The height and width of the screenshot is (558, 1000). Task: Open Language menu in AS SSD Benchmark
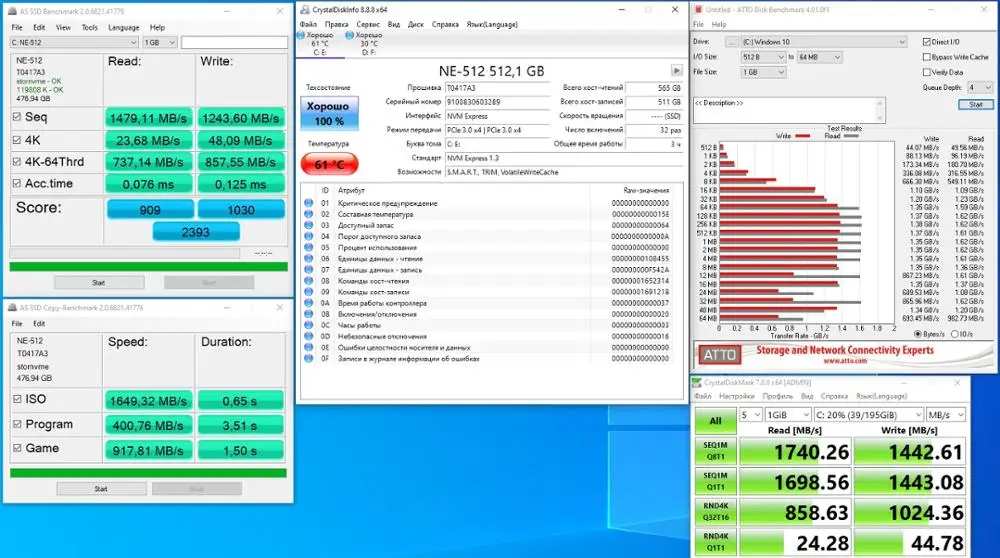[124, 27]
